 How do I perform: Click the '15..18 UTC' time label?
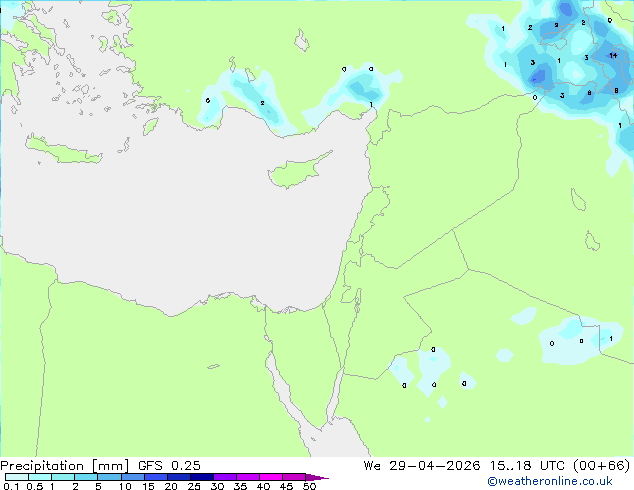click(528, 466)
